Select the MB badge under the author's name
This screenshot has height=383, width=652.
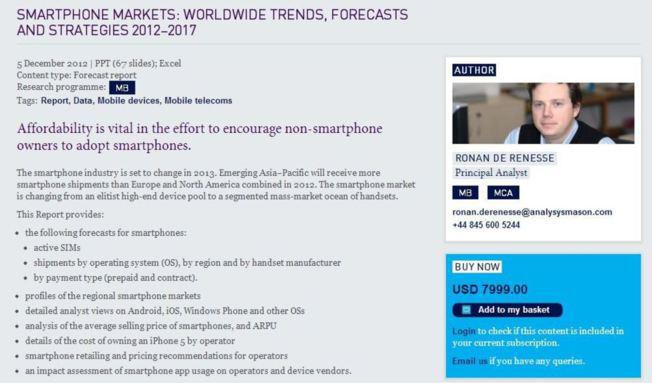(x=465, y=193)
